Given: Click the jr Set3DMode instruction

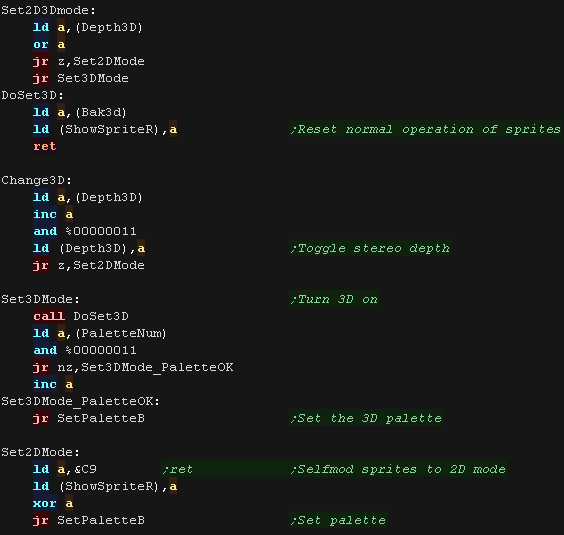Looking at the screenshot, I should pos(81,78).
